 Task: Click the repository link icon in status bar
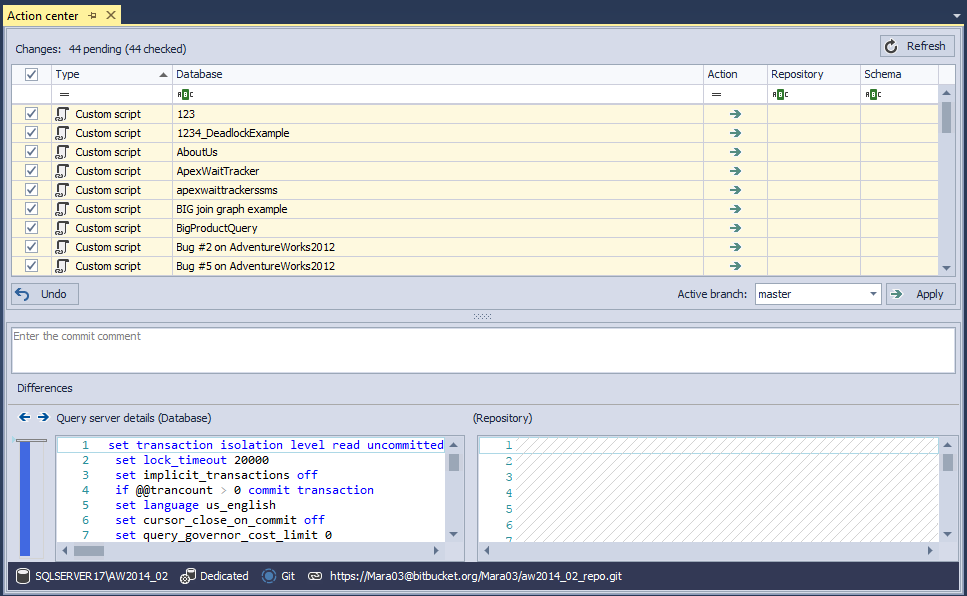click(315, 576)
